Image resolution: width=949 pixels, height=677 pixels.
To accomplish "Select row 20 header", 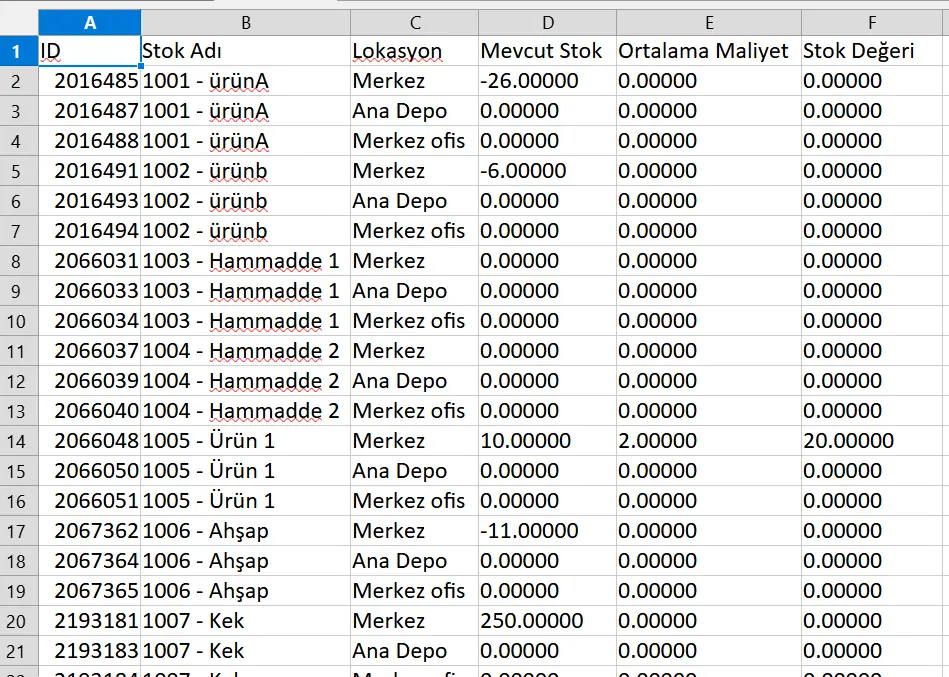I will pyautogui.click(x=16, y=621).
